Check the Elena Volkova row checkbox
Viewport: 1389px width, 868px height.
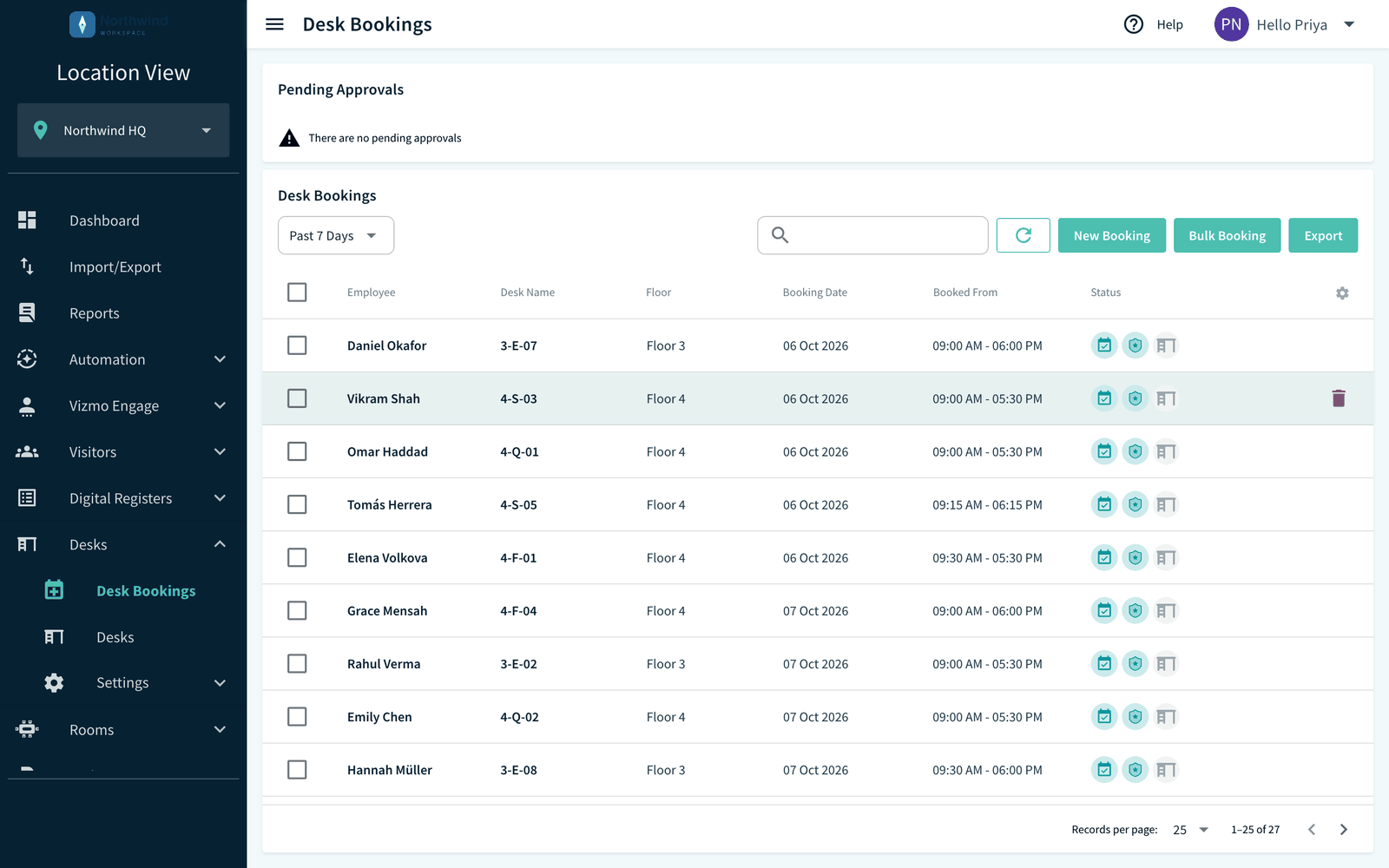[x=297, y=557]
